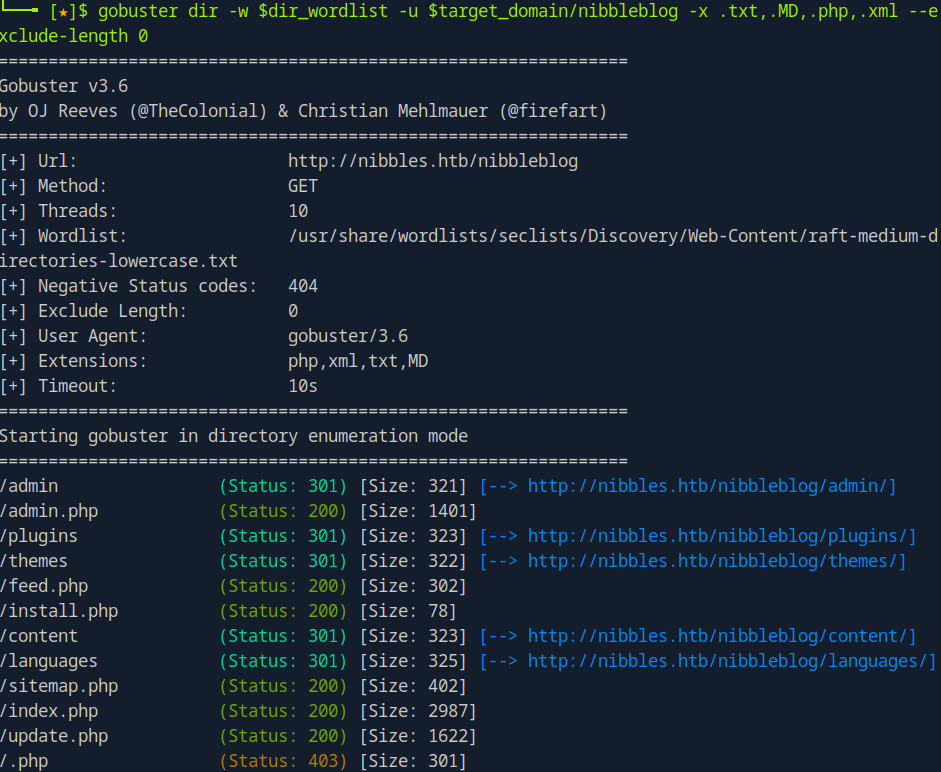
Task: Click the /sitemap.php result entry
Action: [59, 686]
